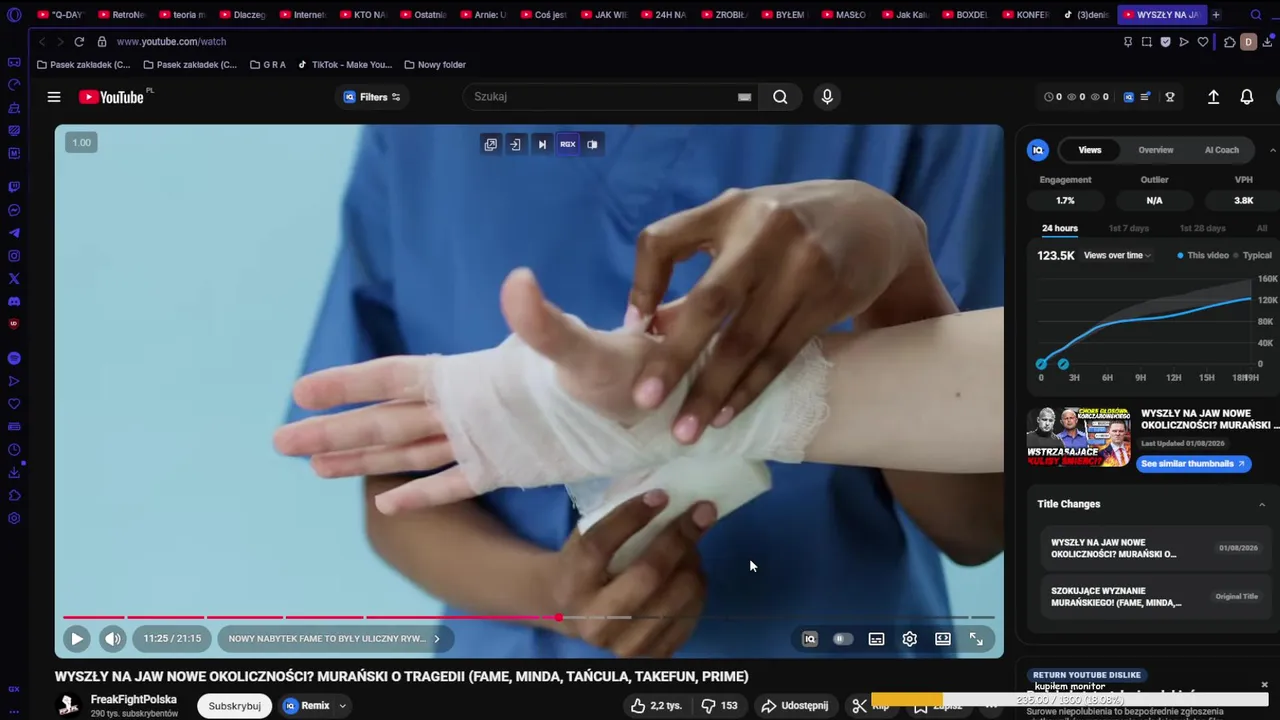Like the video (2,2 tys.)
Viewport: 1280px width, 720px height.
pos(656,706)
